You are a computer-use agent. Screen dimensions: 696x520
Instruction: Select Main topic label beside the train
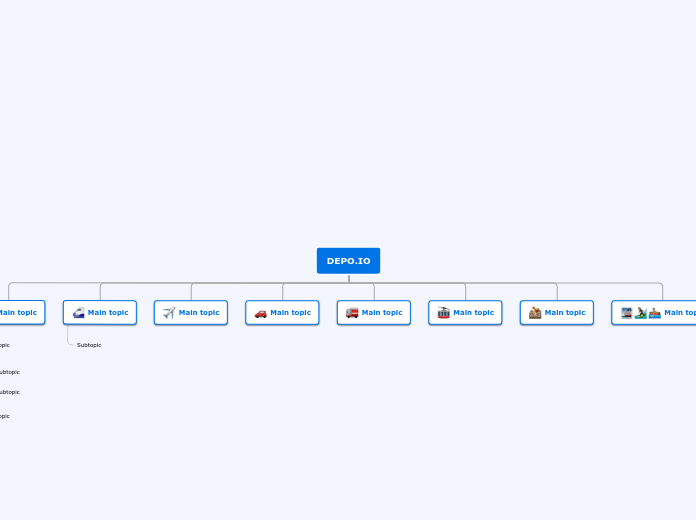point(108,313)
